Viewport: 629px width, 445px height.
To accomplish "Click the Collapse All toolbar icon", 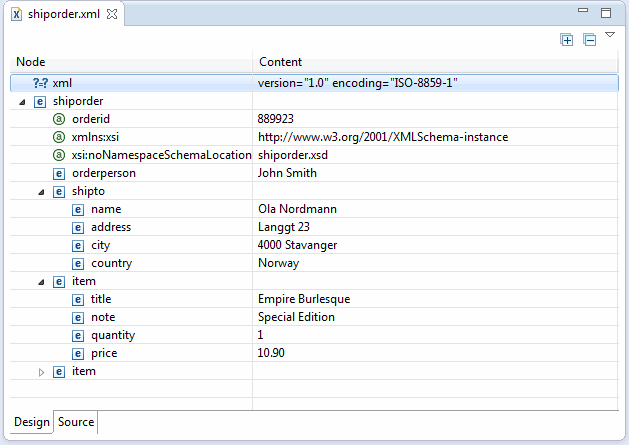I will (x=590, y=40).
